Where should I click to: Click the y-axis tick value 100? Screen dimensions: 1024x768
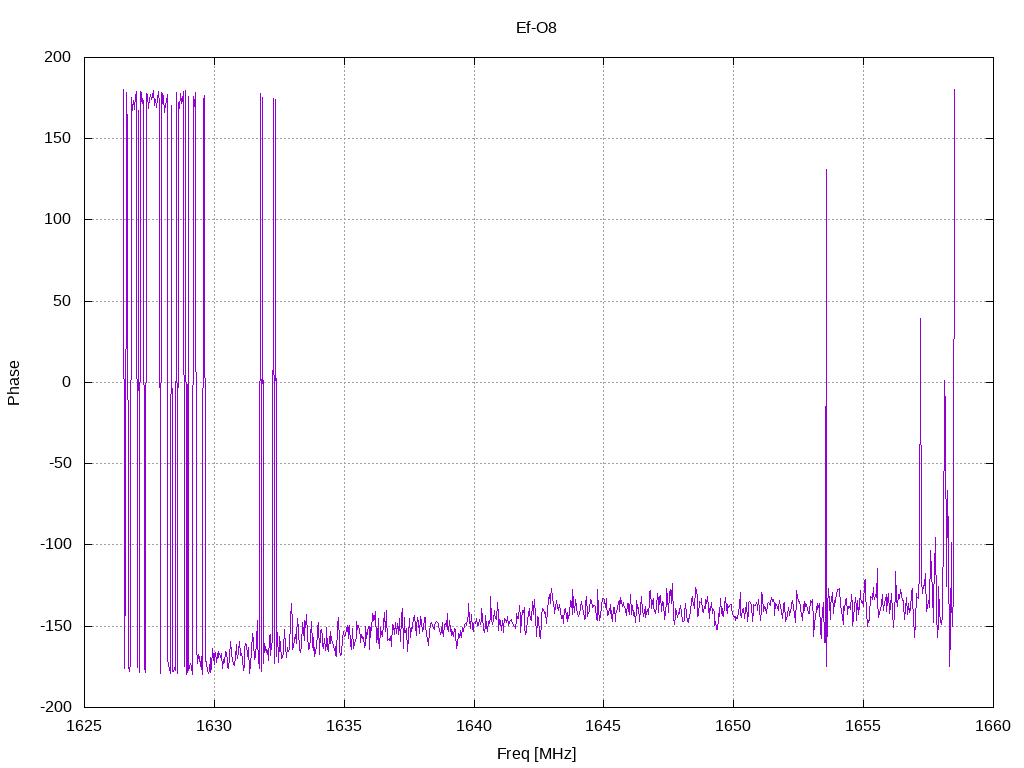point(57,219)
